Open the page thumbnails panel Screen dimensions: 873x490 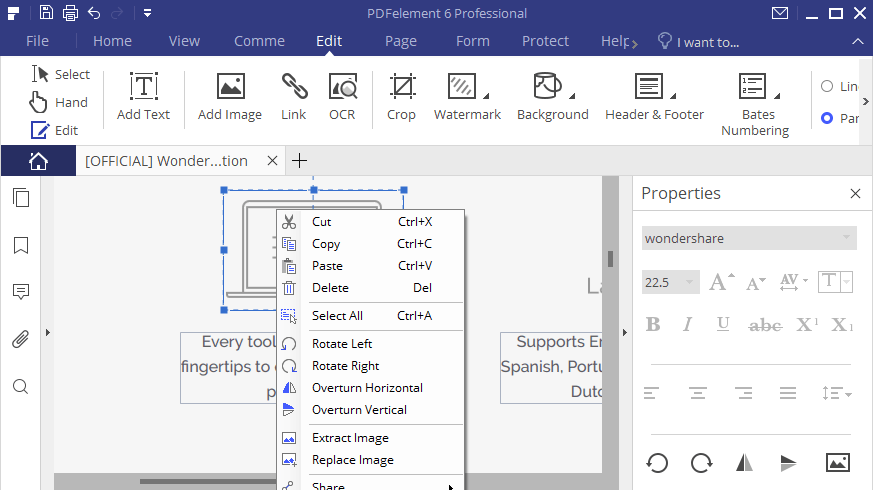click(x=21, y=198)
